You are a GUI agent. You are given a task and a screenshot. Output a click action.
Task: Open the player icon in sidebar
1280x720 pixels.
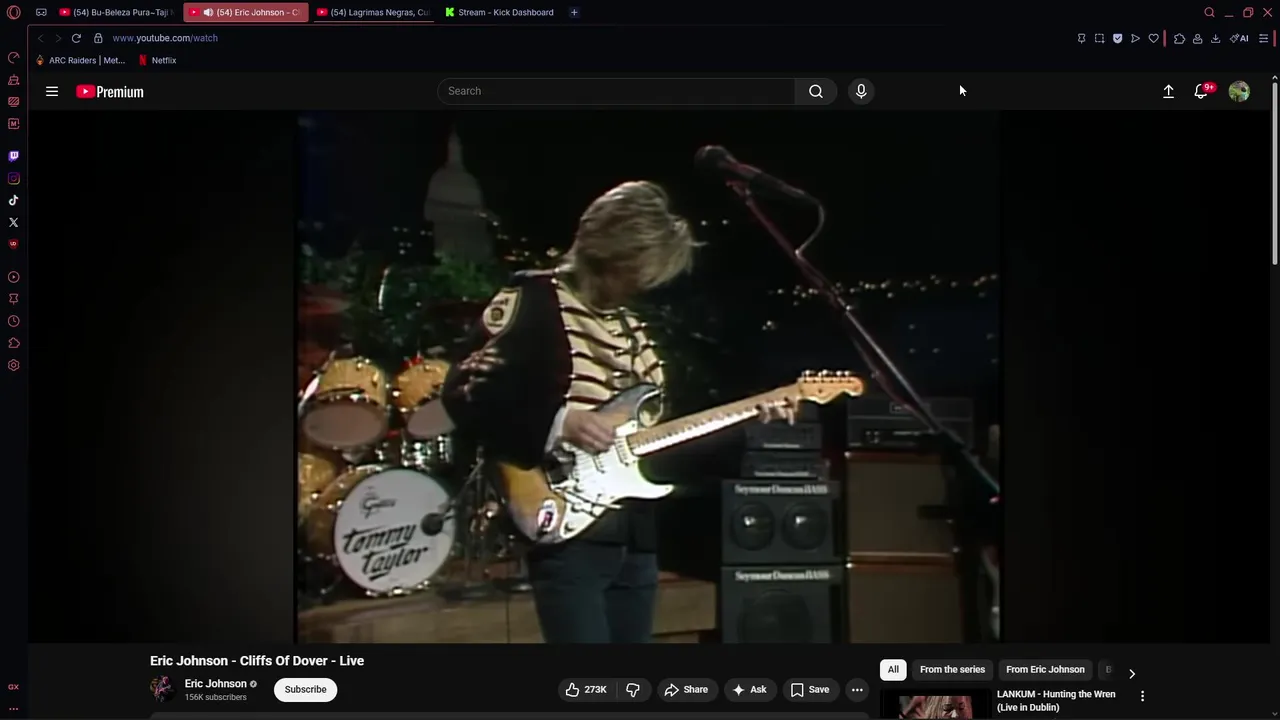pos(13,277)
